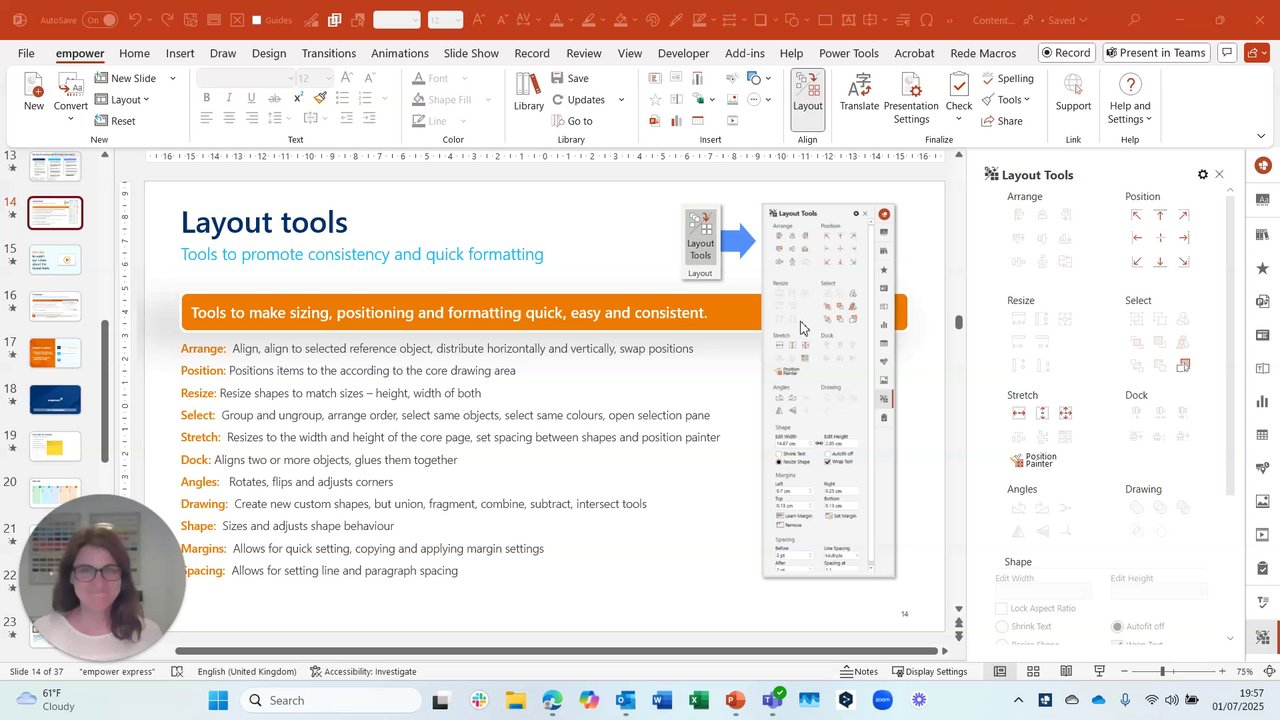
Task: Center object using middle position icon
Action: pyautogui.click(x=1160, y=238)
